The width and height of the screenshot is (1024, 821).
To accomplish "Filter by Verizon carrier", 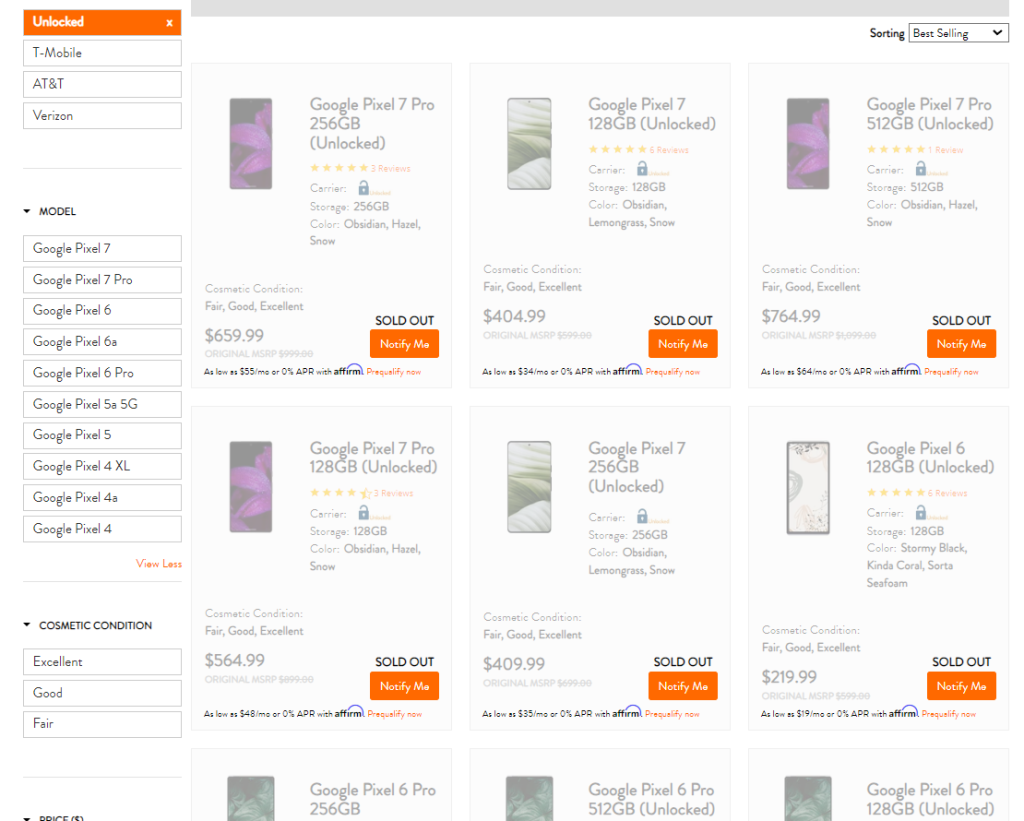I will tap(103, 116).
